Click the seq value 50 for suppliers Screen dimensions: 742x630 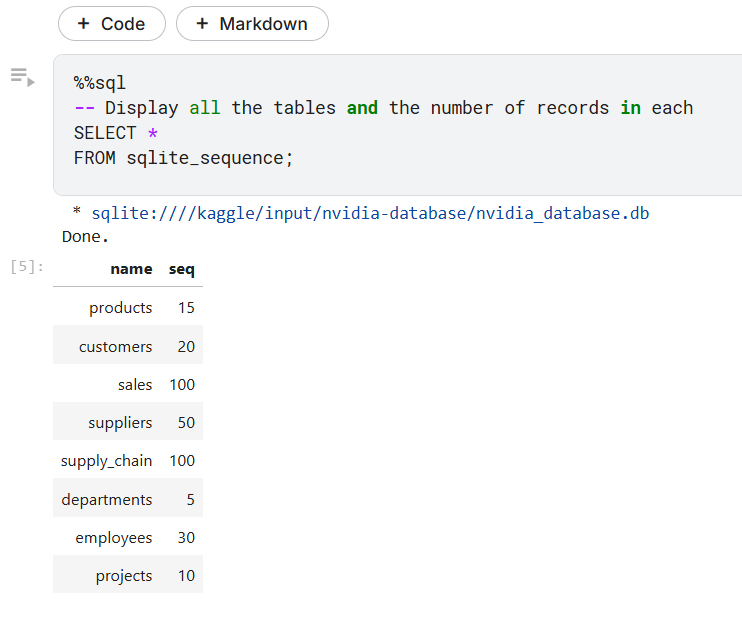click(186, 423)
